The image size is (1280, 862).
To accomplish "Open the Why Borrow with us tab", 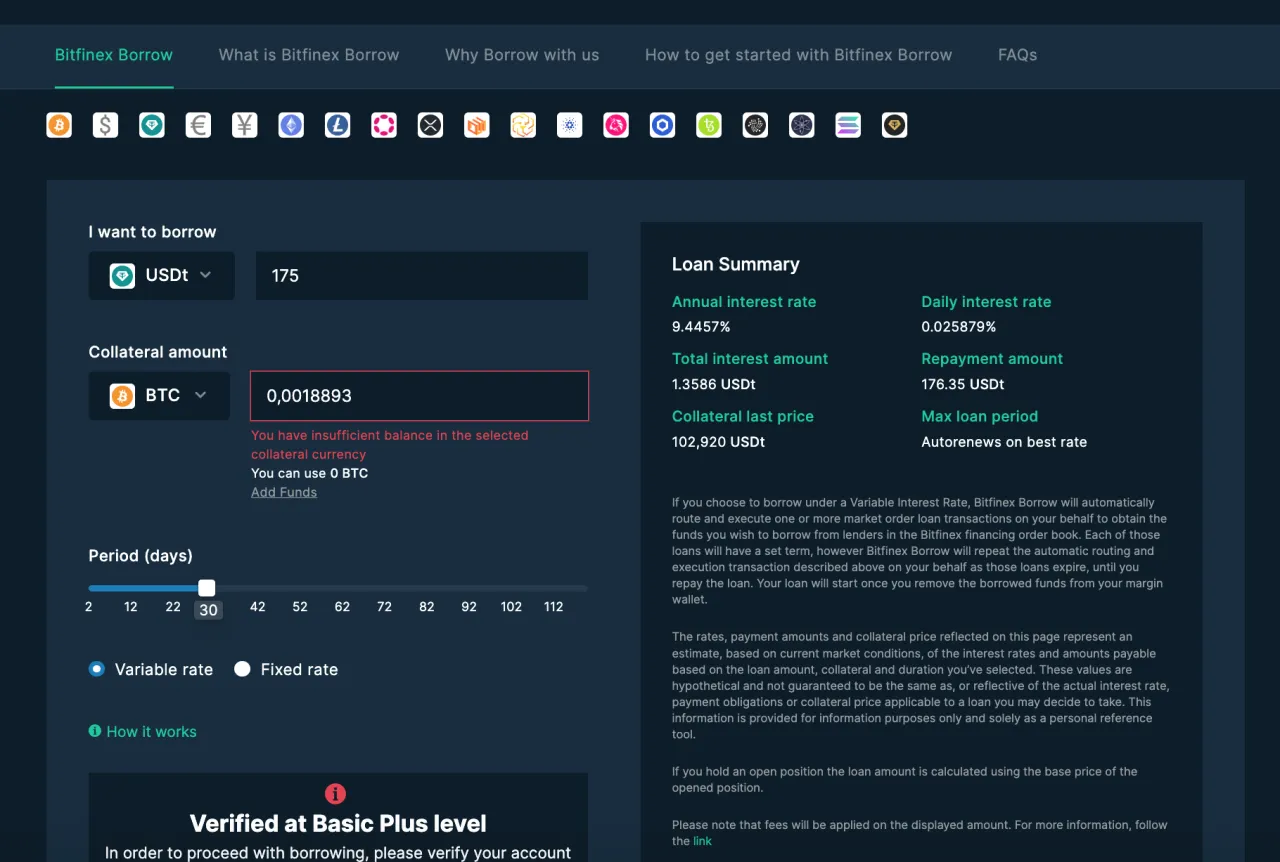I will 522,55.
